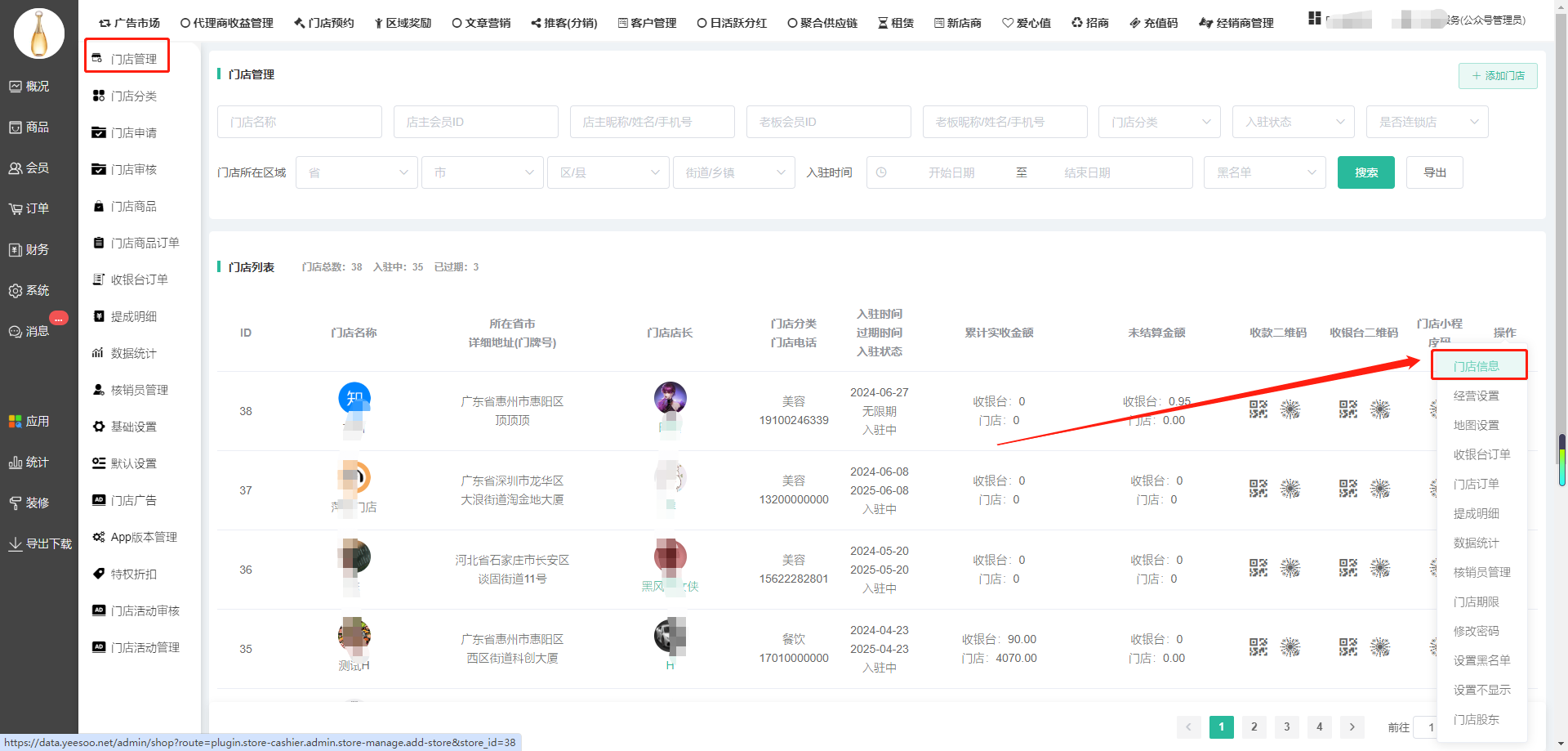Click the payment QR code icon for store 38

tap(1258, 409)
